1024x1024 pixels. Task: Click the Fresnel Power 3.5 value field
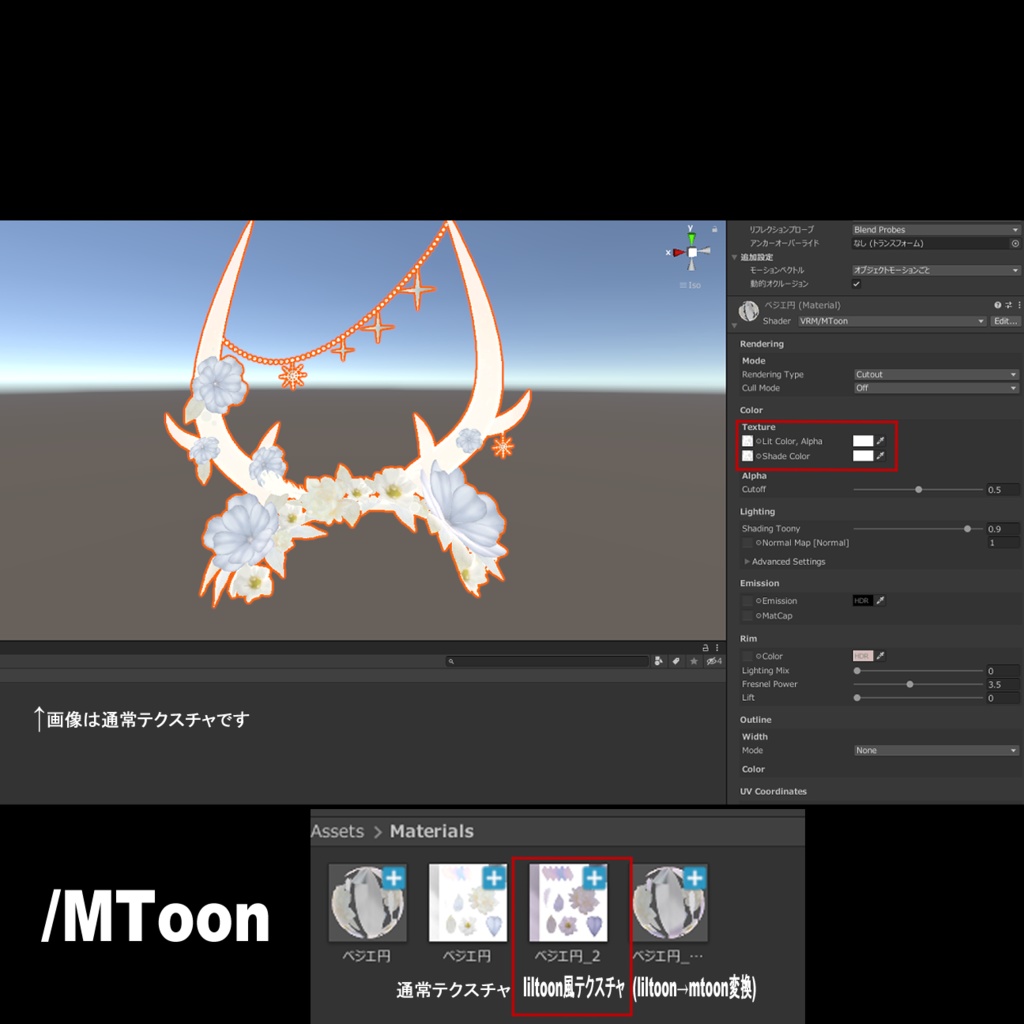pos(1002,684)
